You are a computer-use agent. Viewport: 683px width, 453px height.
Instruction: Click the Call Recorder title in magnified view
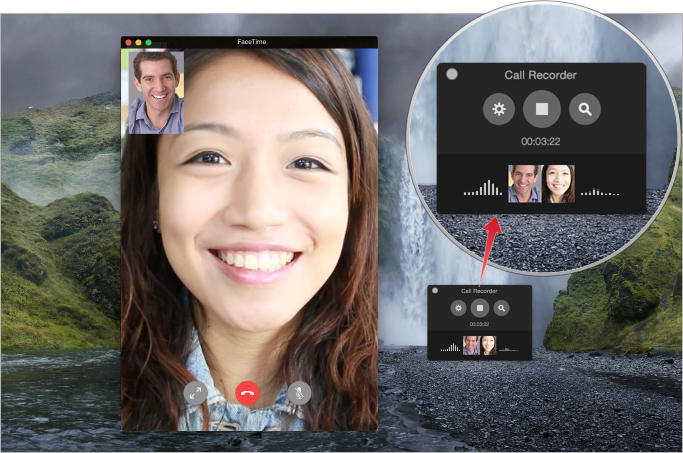(540, 75)
